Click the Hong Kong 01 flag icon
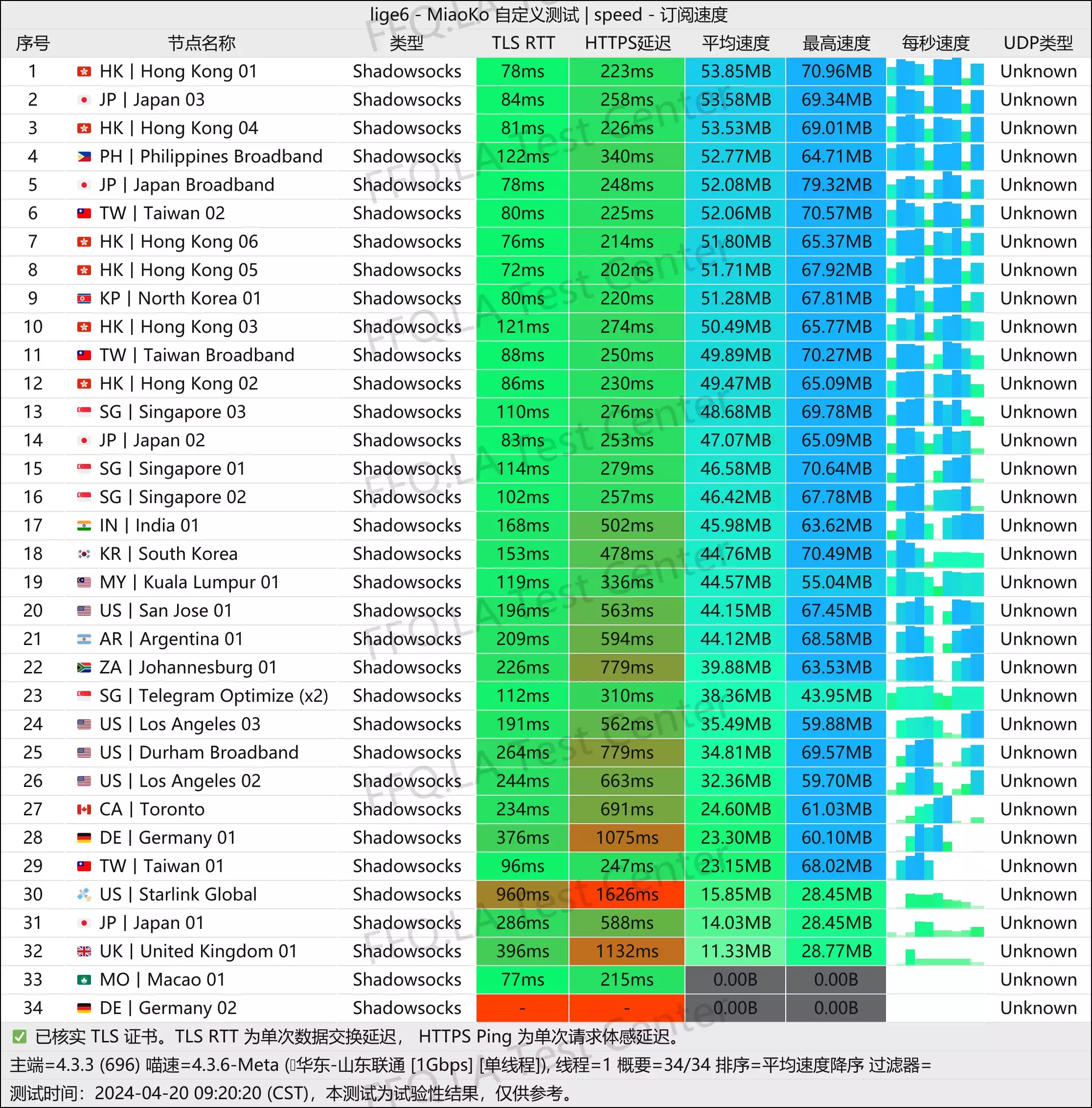Viewport: 1092px width, 1108px height. point(84,71)
